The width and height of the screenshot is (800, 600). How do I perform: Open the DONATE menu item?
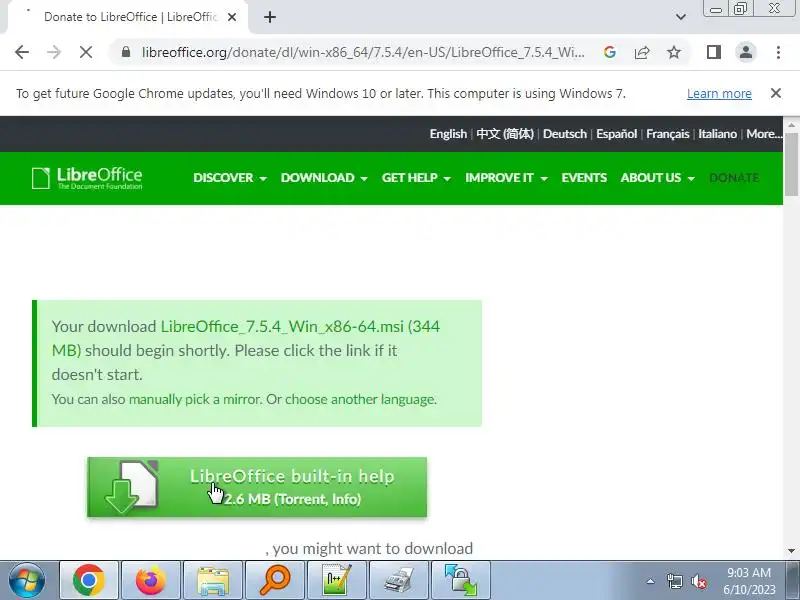(x=734, y=178)
